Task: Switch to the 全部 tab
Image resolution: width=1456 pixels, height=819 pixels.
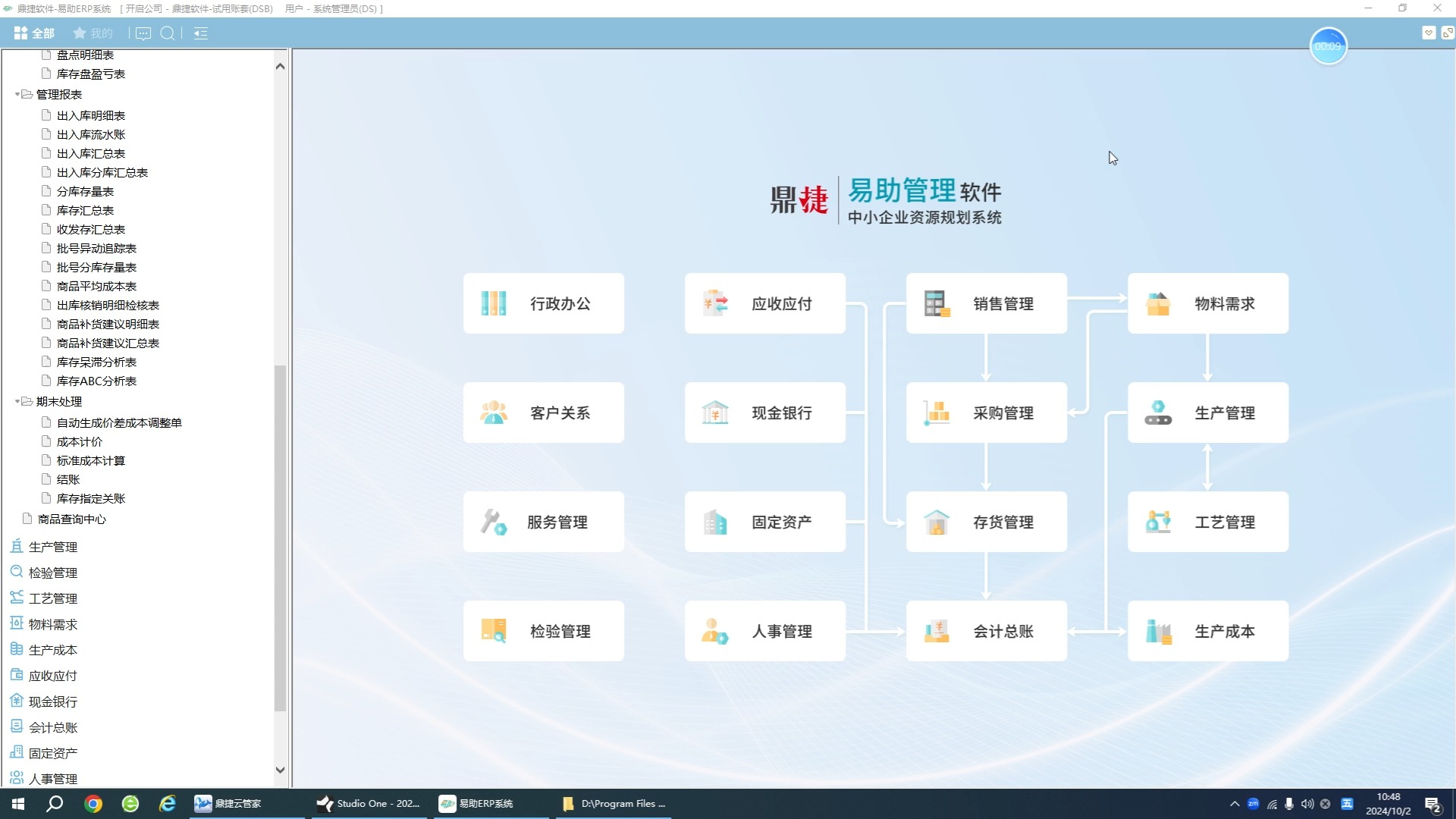Action: [36, 33]
